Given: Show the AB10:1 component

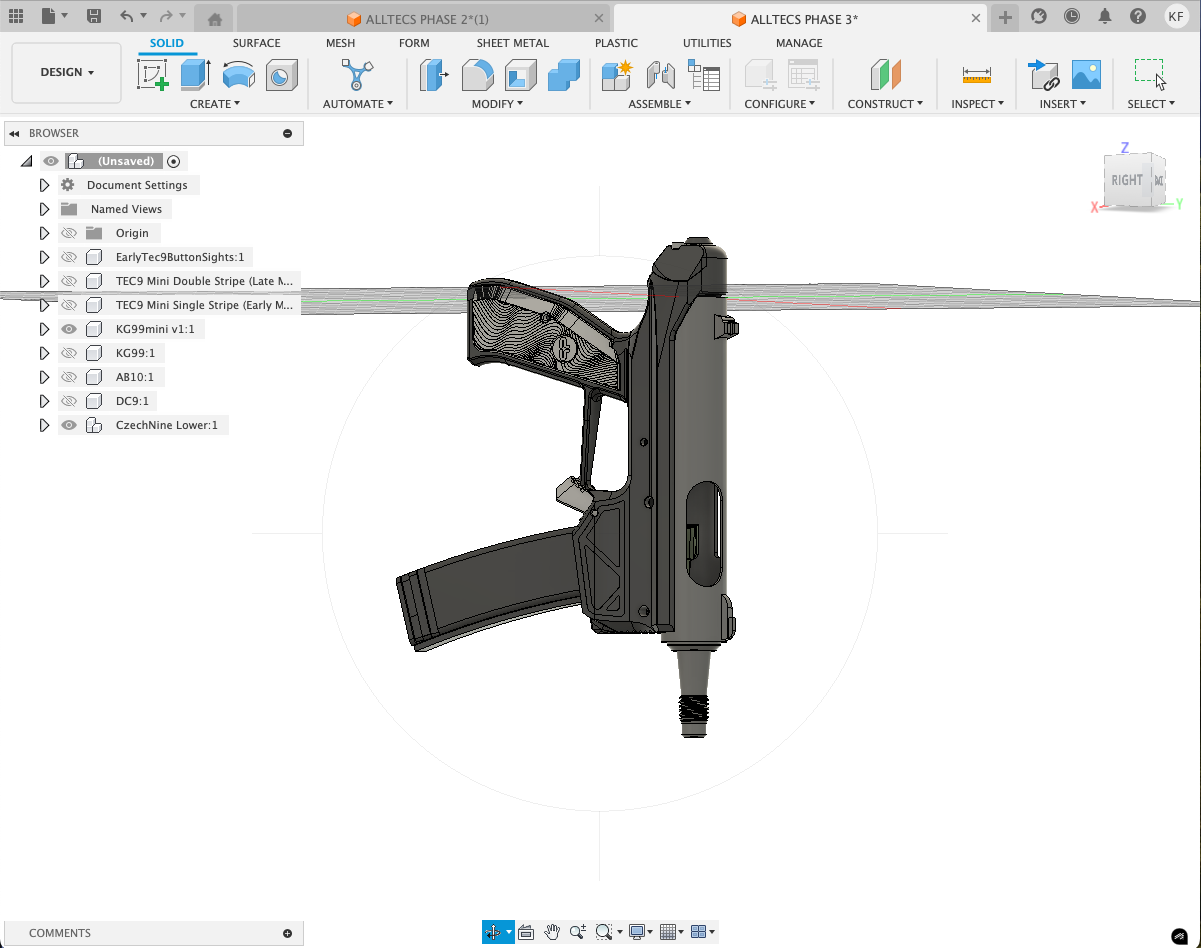Looking at the screenshot, I should click(69, 377).
